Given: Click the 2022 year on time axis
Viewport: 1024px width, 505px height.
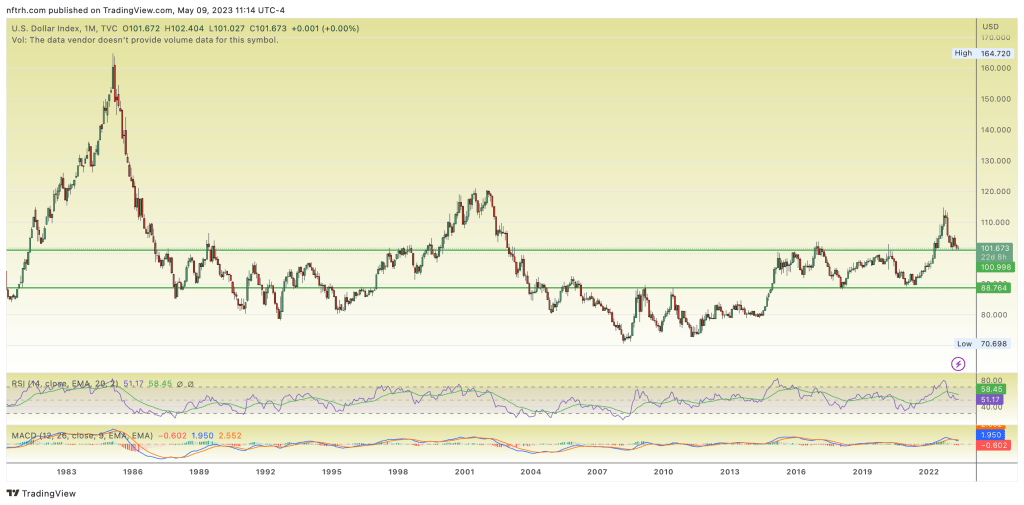Looking at the screenshot, I should [x=928, y=470].
